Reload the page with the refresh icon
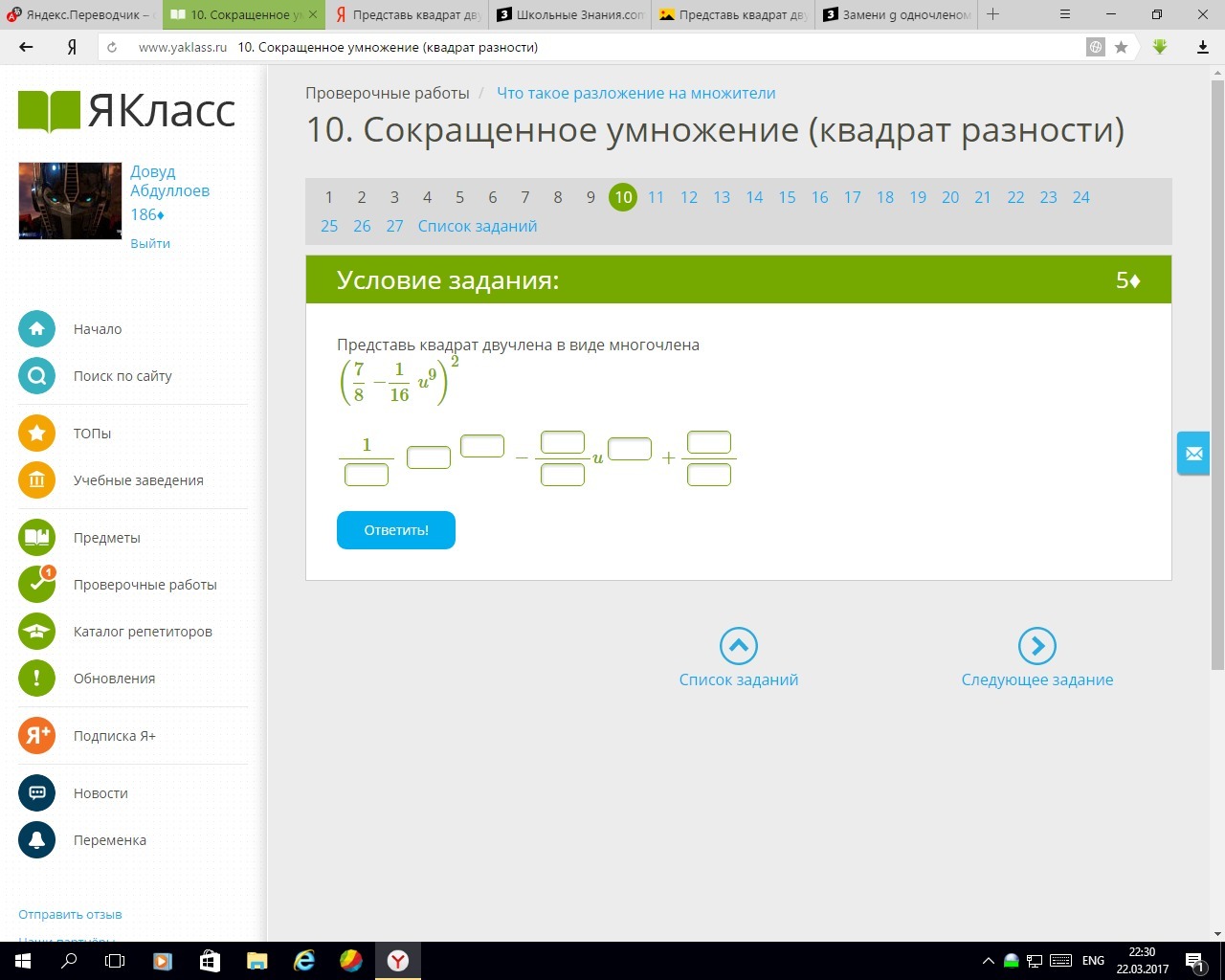Screen dimensions: 1225x980 (112, 47)
